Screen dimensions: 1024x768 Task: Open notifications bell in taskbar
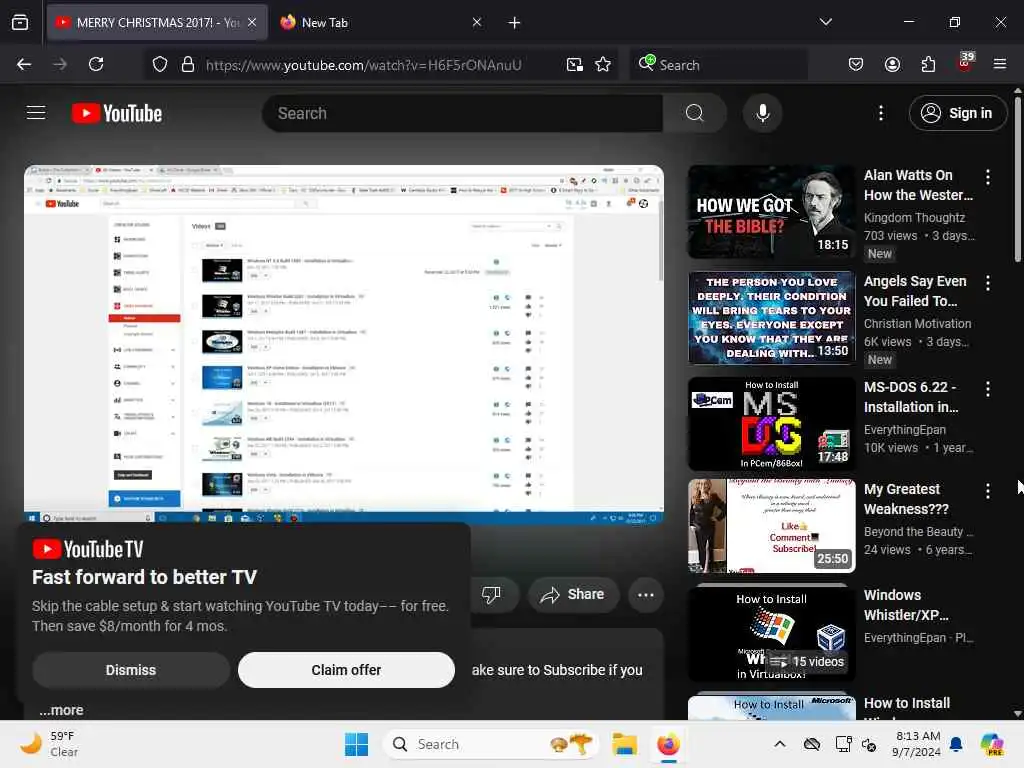coord(956,744)
